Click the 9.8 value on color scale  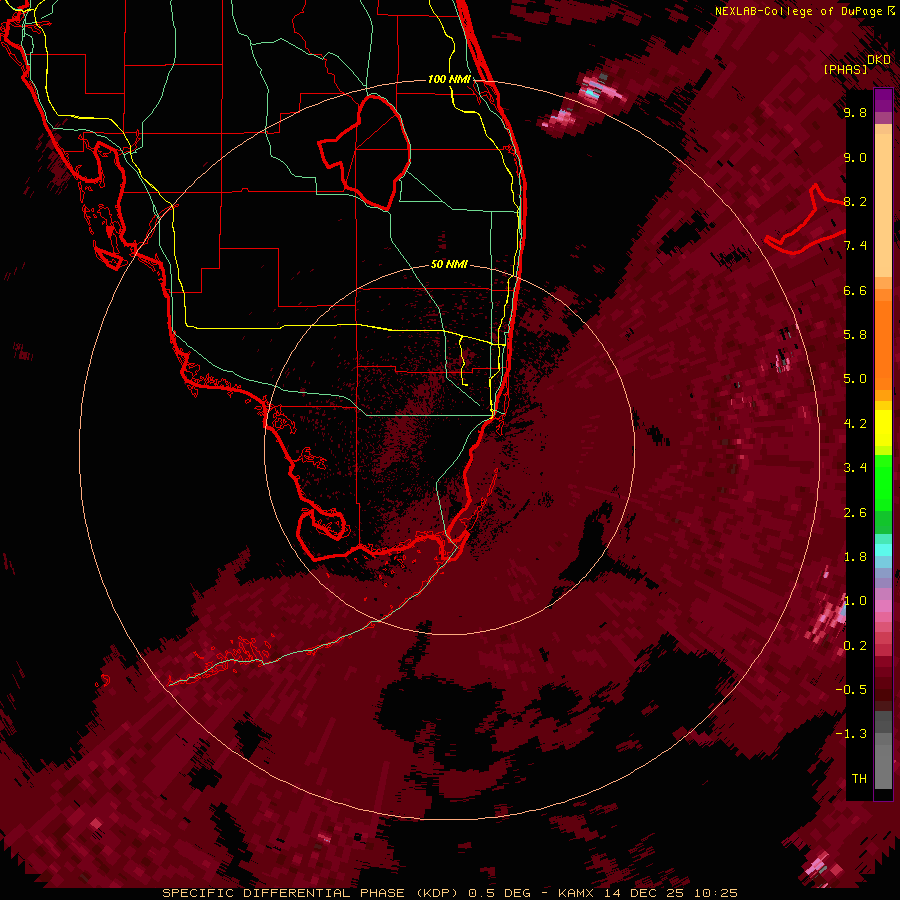coord(855,113)
